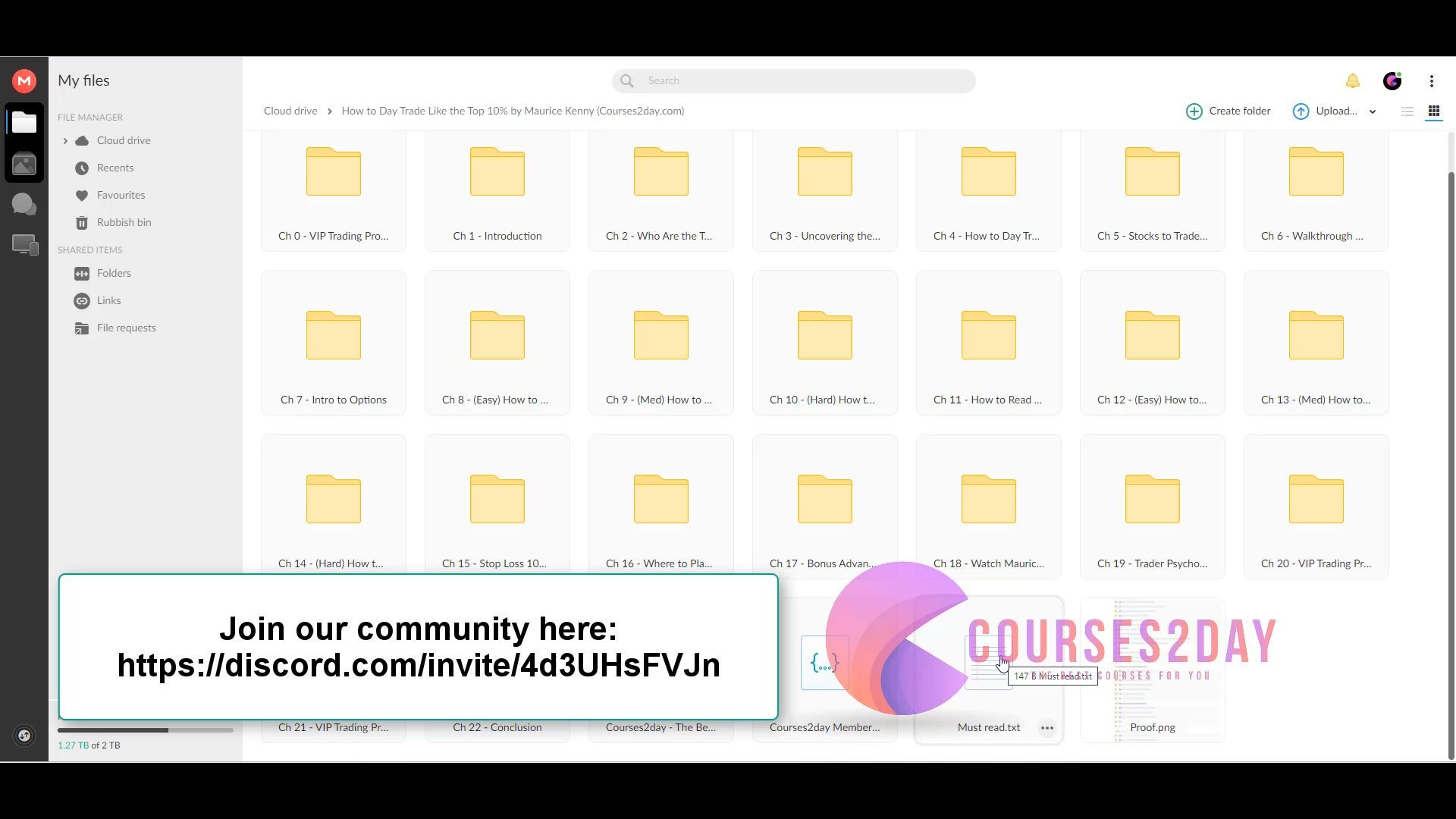1456x819 pixels.
Task: Select the Ch 5 - Stocks to Trade folder
Action: click(x=1153, y=190)
